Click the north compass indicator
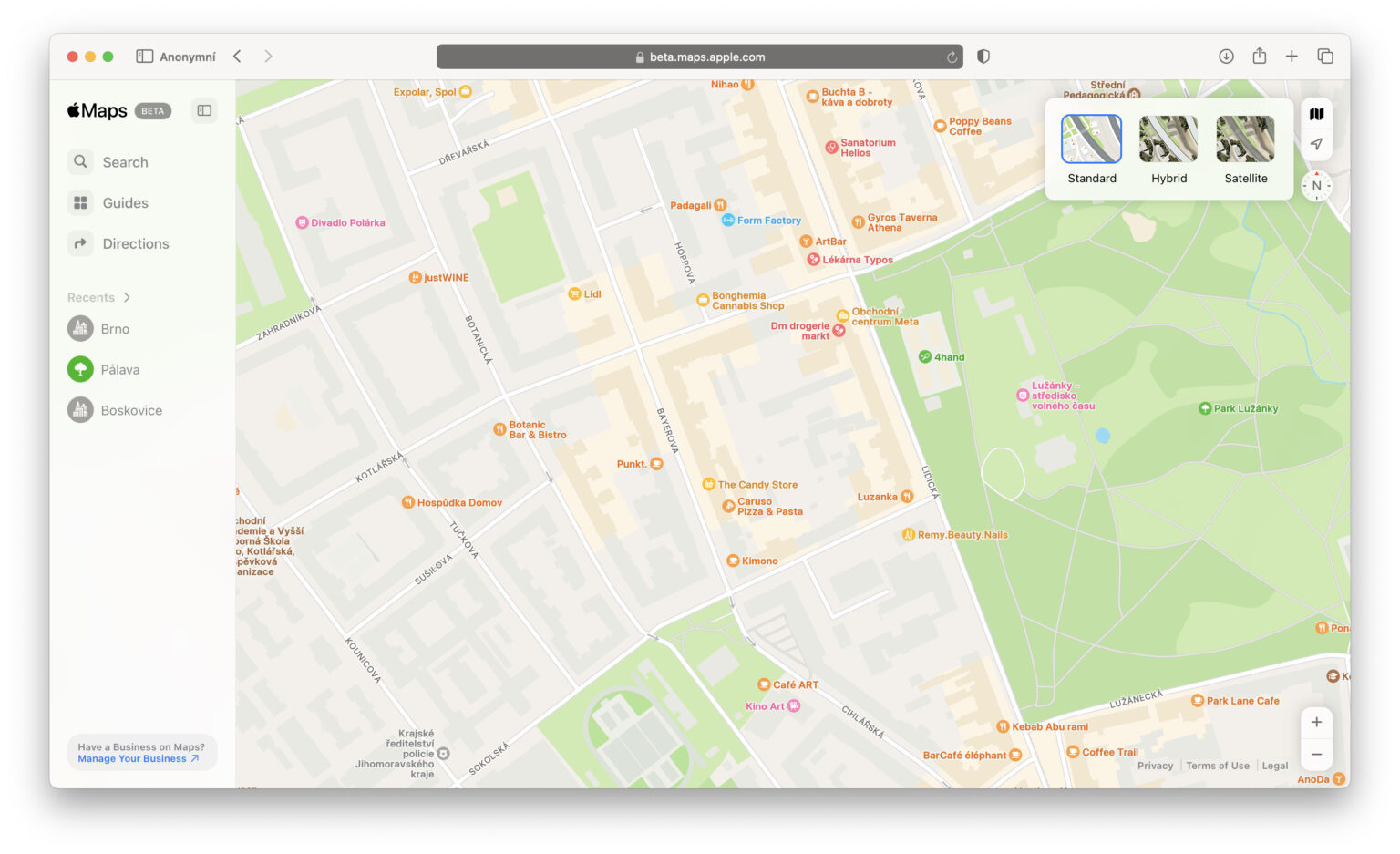 pyautogui.click(x=1316, y=186)
